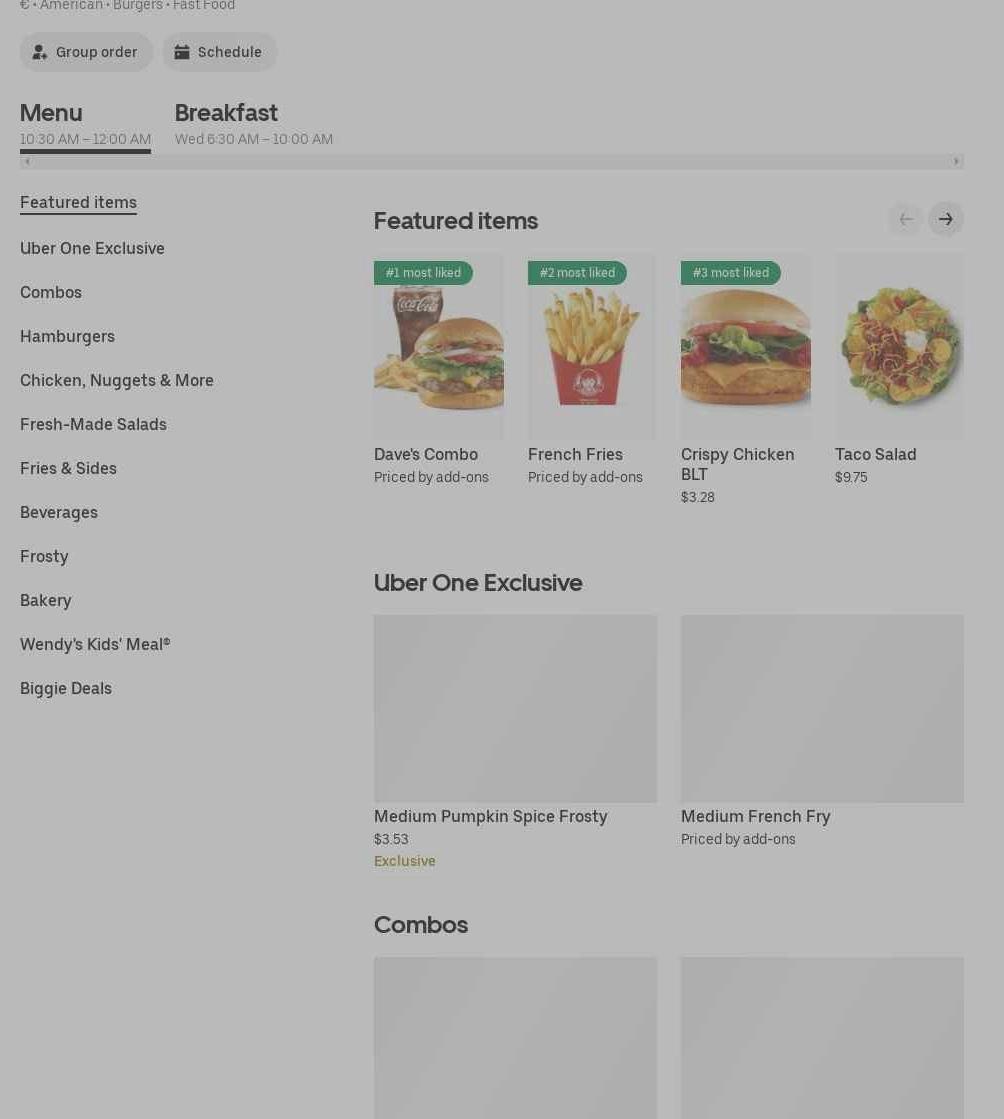Select the #3 most liked badge
The width and height of the screenshot is (1004, 1119).
tap(731, 273)
